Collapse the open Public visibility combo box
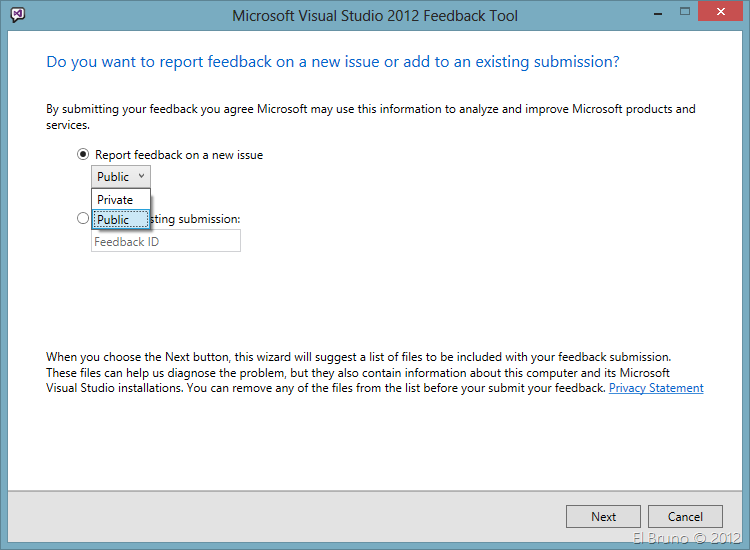This screenshot has width=750, height=550. coord(120,177)
